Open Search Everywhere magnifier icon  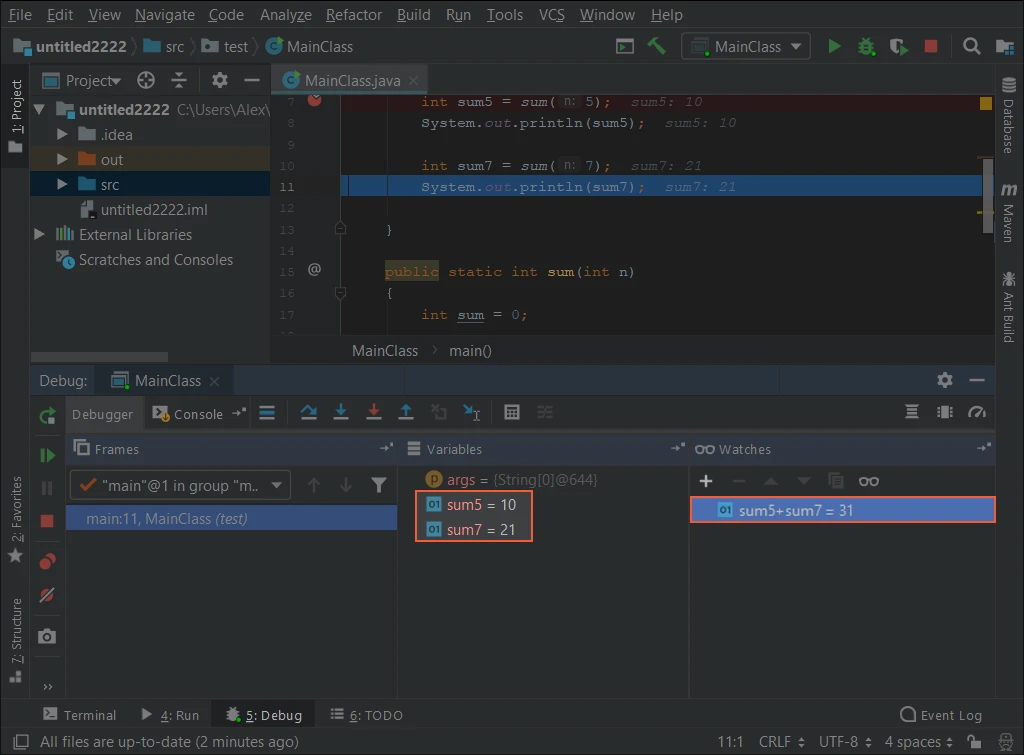[971, 46]
